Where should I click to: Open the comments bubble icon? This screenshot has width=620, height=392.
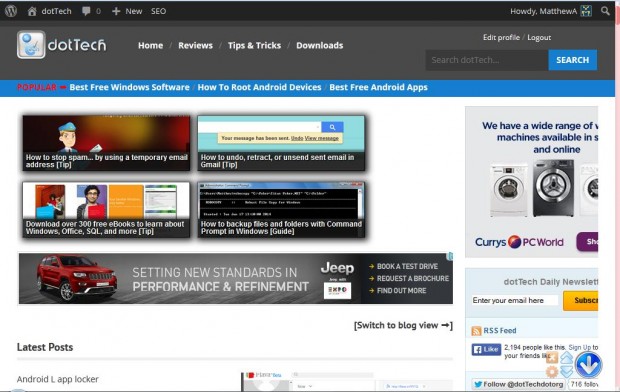[86, 11]
